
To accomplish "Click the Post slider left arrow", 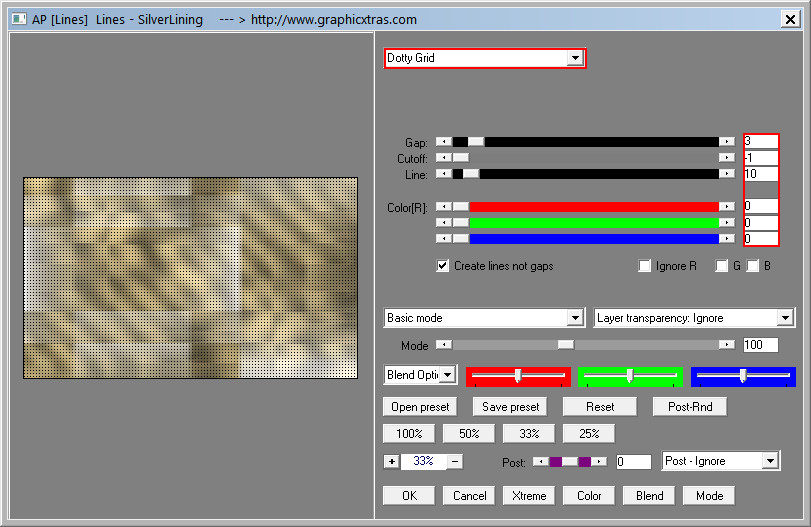I will coord(540,461).
